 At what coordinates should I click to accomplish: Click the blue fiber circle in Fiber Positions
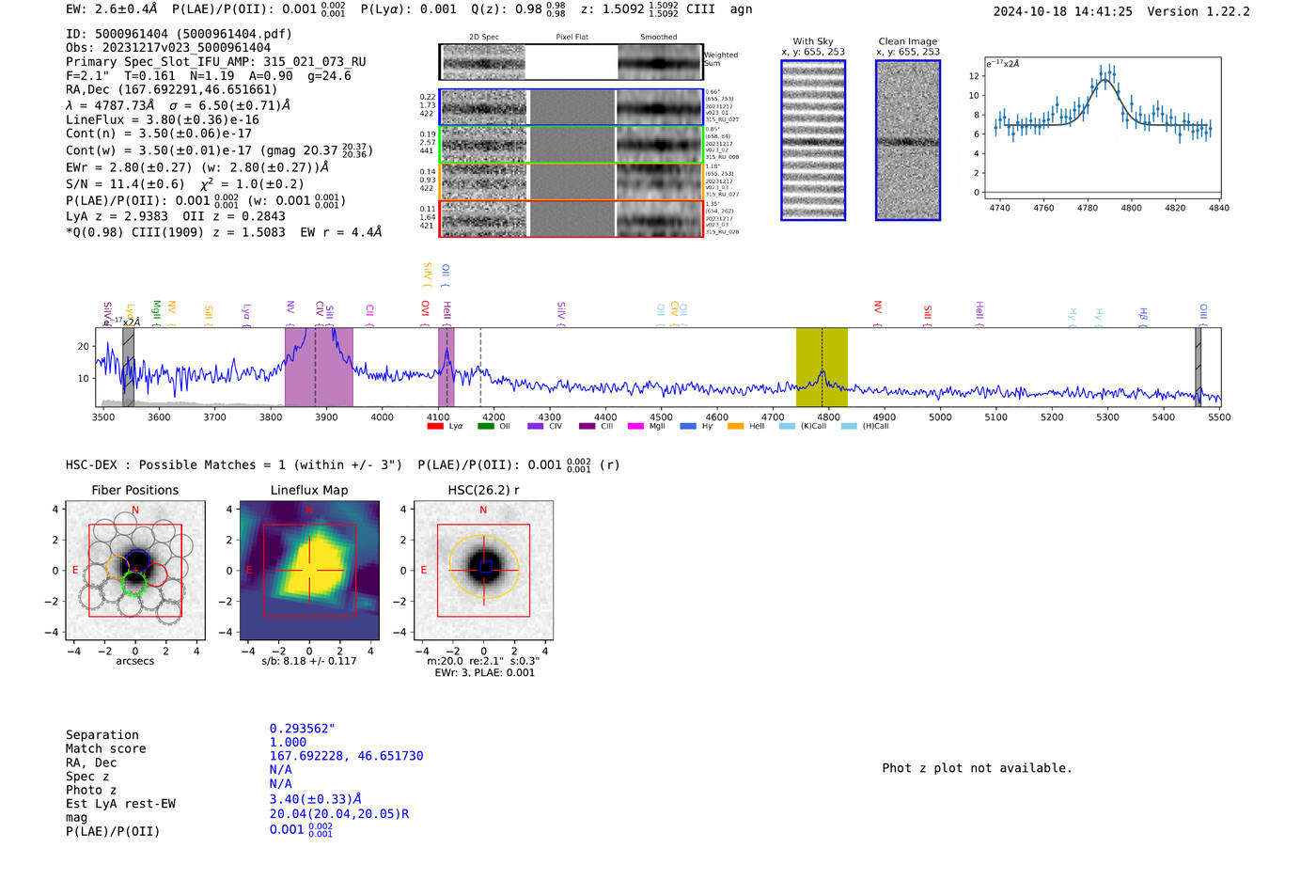pyautogui.click(x=138, y=558)
